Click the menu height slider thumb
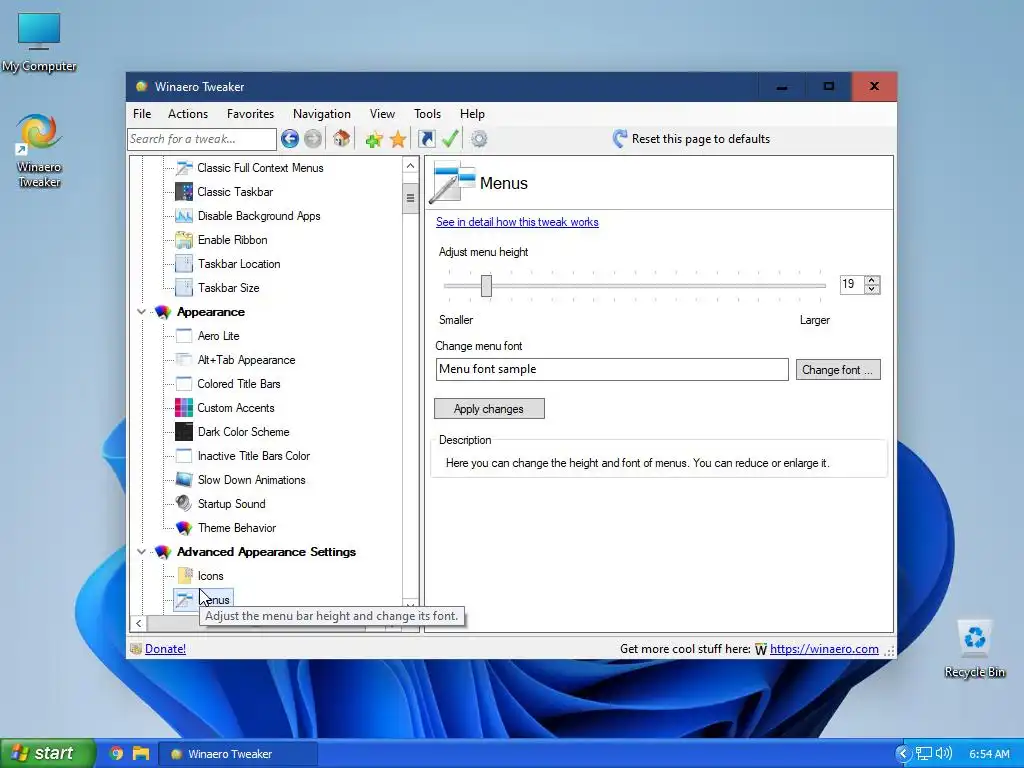The image size is (1024, 768). pos(487,285)
